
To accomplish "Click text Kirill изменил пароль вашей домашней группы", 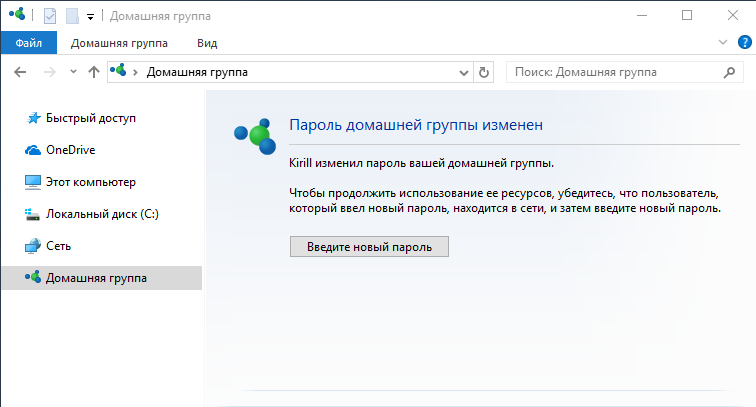I will pos(421,163).
